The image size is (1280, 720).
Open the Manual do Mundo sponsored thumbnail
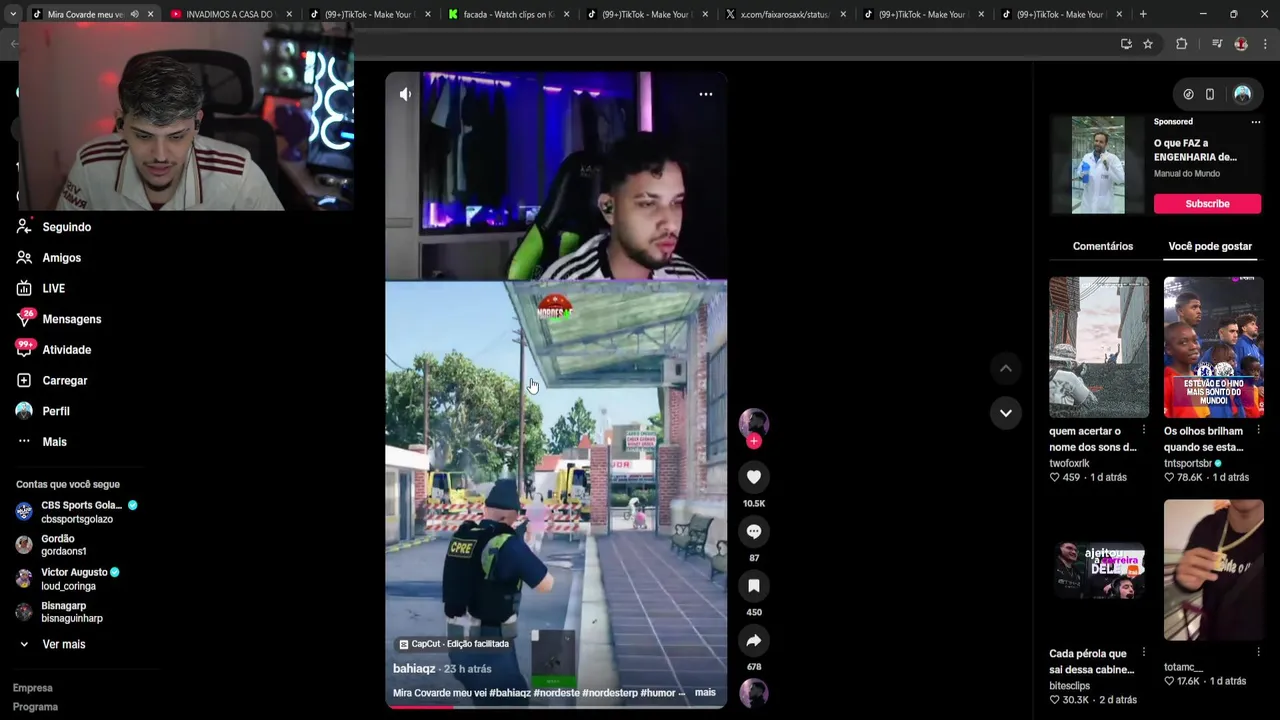[x=1098, y=165]
